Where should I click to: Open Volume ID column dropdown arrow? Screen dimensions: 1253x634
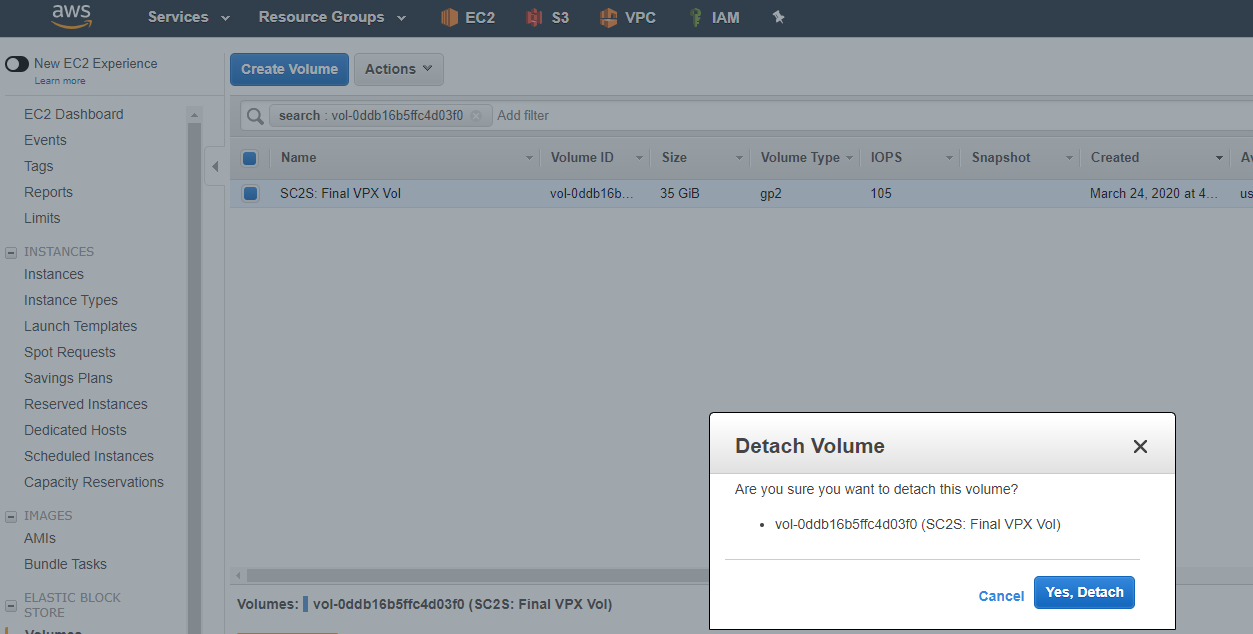tap(638, 158)
